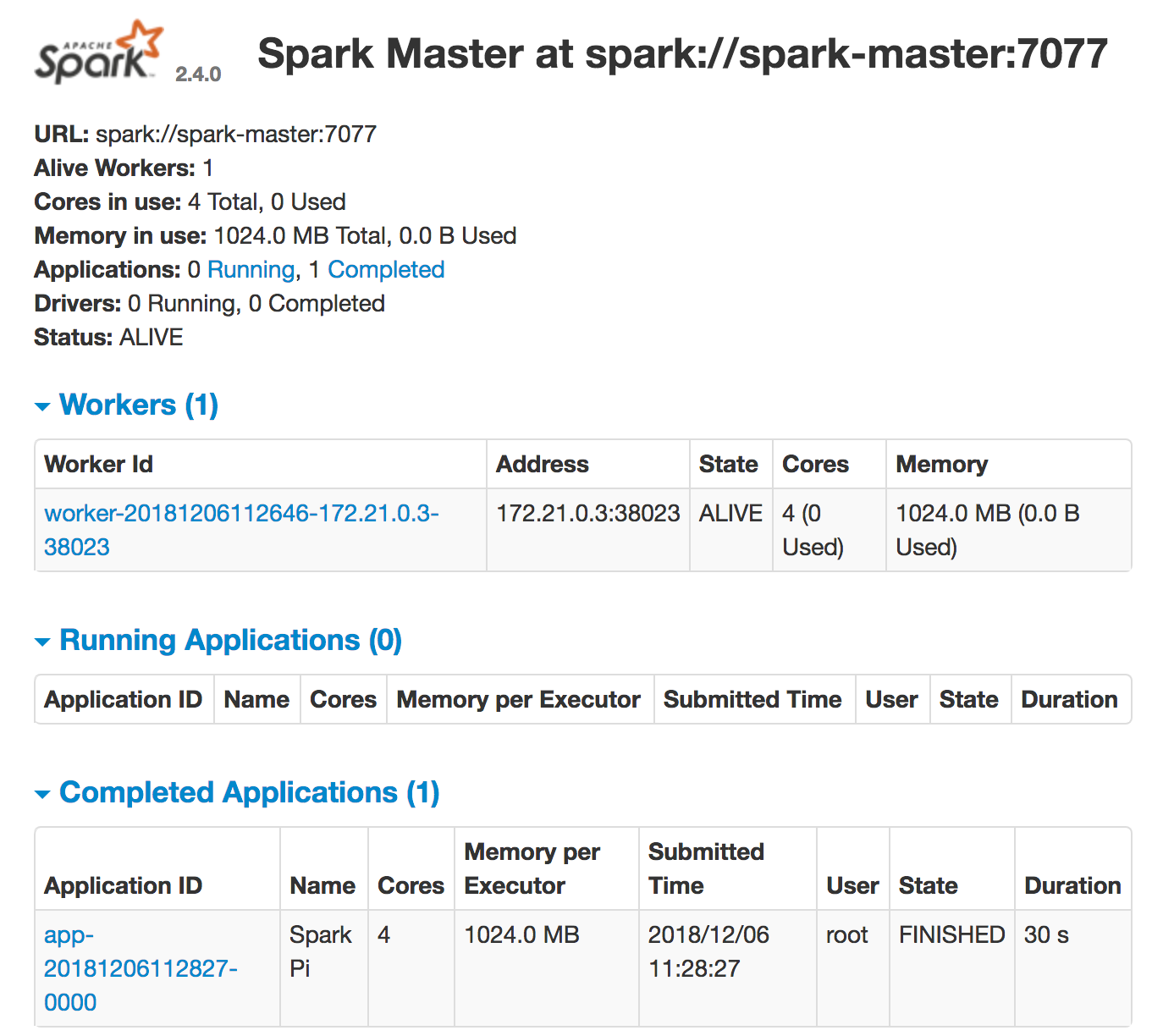1163x1036 pixels.
Task: Click 'Cores in use: 4 Total, 0 Used'
Action: click(x=190, y=202)
